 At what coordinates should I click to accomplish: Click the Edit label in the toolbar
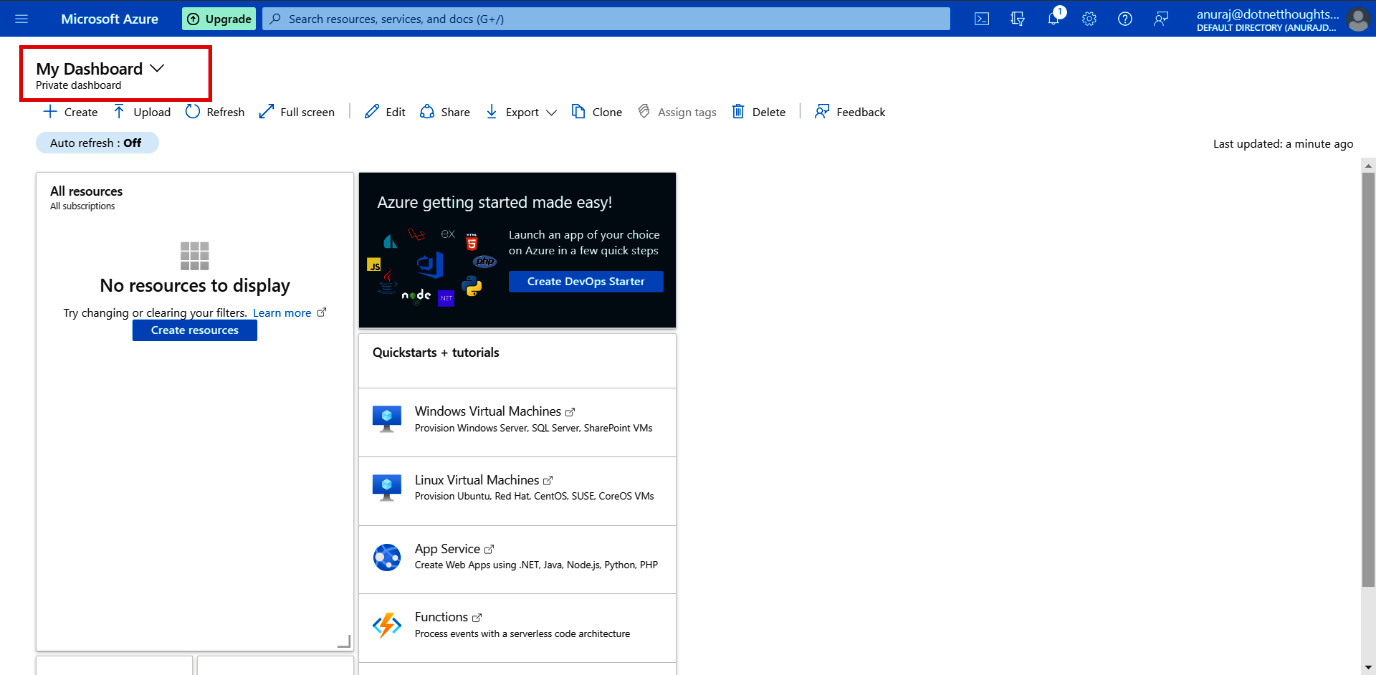click(x=396, y=113)
